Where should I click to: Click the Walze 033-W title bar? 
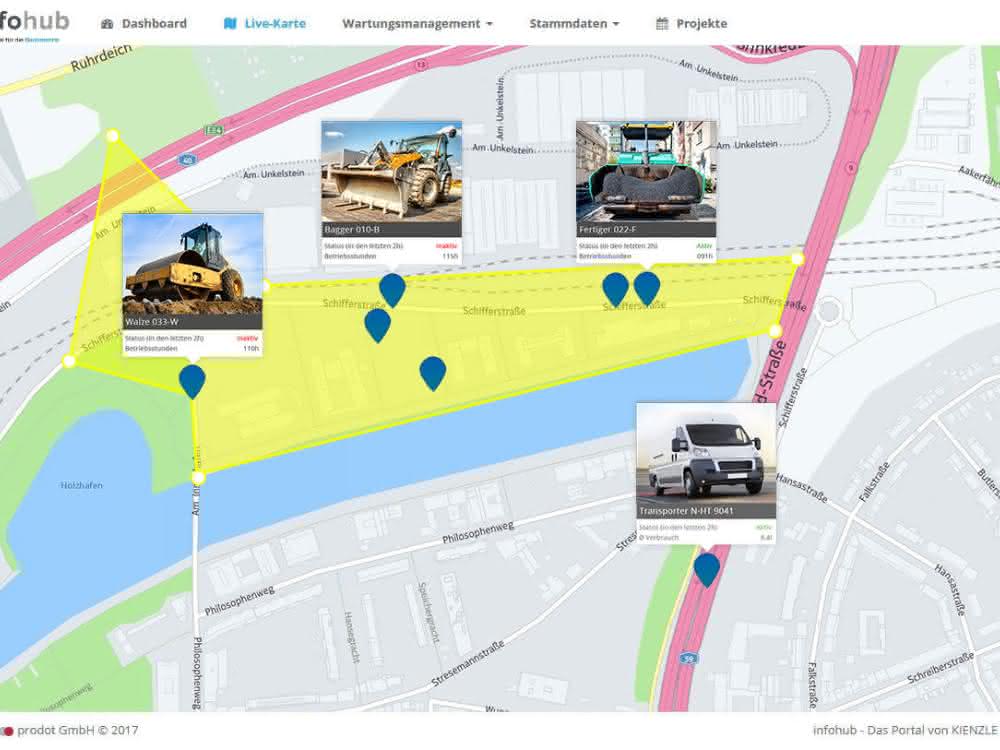tap(192, 321)
